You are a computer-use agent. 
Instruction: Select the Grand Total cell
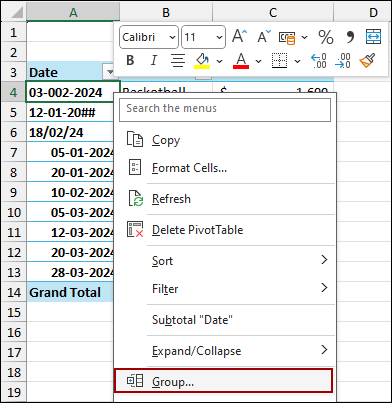[70, 292]
